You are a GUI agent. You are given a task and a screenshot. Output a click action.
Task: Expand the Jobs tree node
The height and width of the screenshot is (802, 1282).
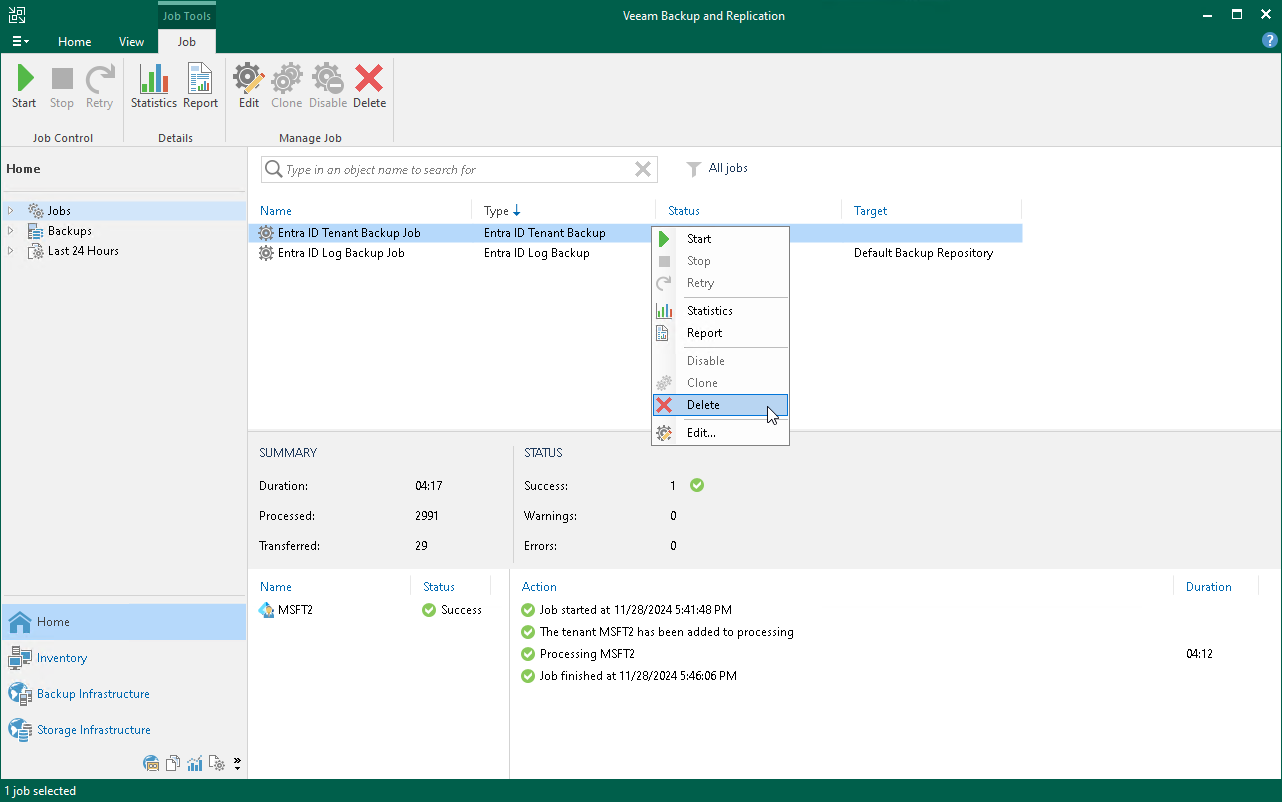pyautogui.click(x=11, y=211)
